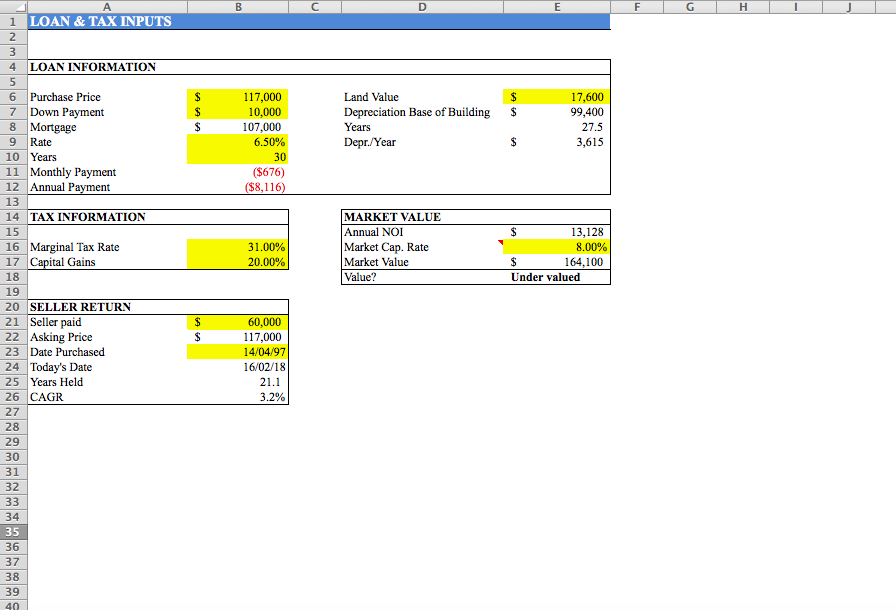Select the Seller paid $60,000 cell

click(238, 321)
